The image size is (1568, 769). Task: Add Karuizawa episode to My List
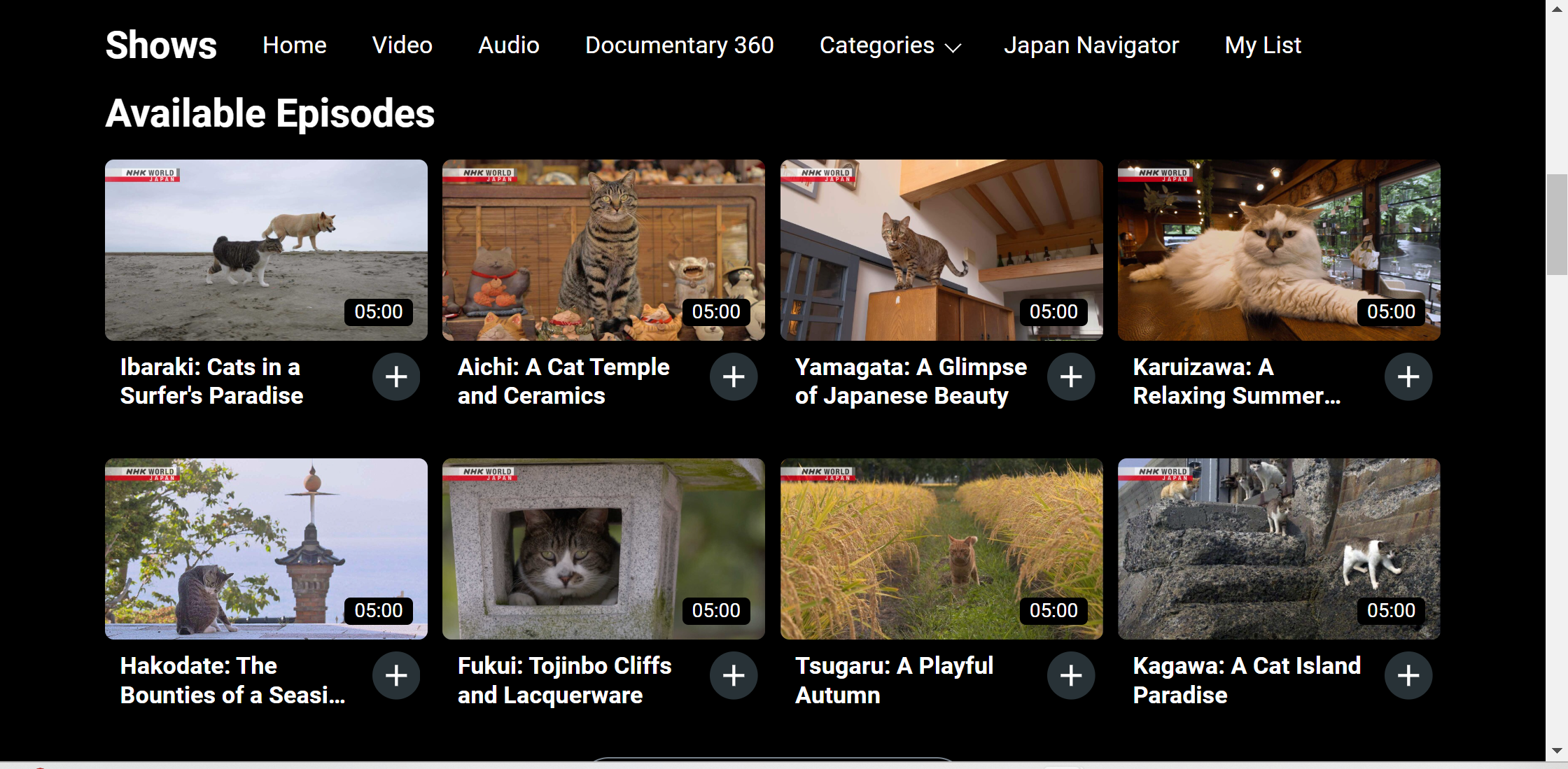1408,377
